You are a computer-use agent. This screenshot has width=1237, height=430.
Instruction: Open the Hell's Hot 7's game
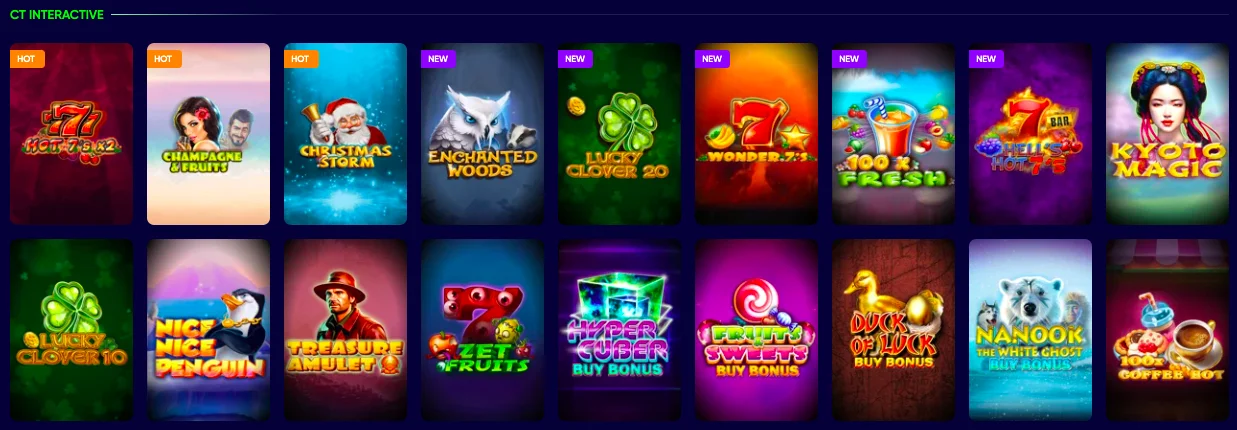[1030, 134]
